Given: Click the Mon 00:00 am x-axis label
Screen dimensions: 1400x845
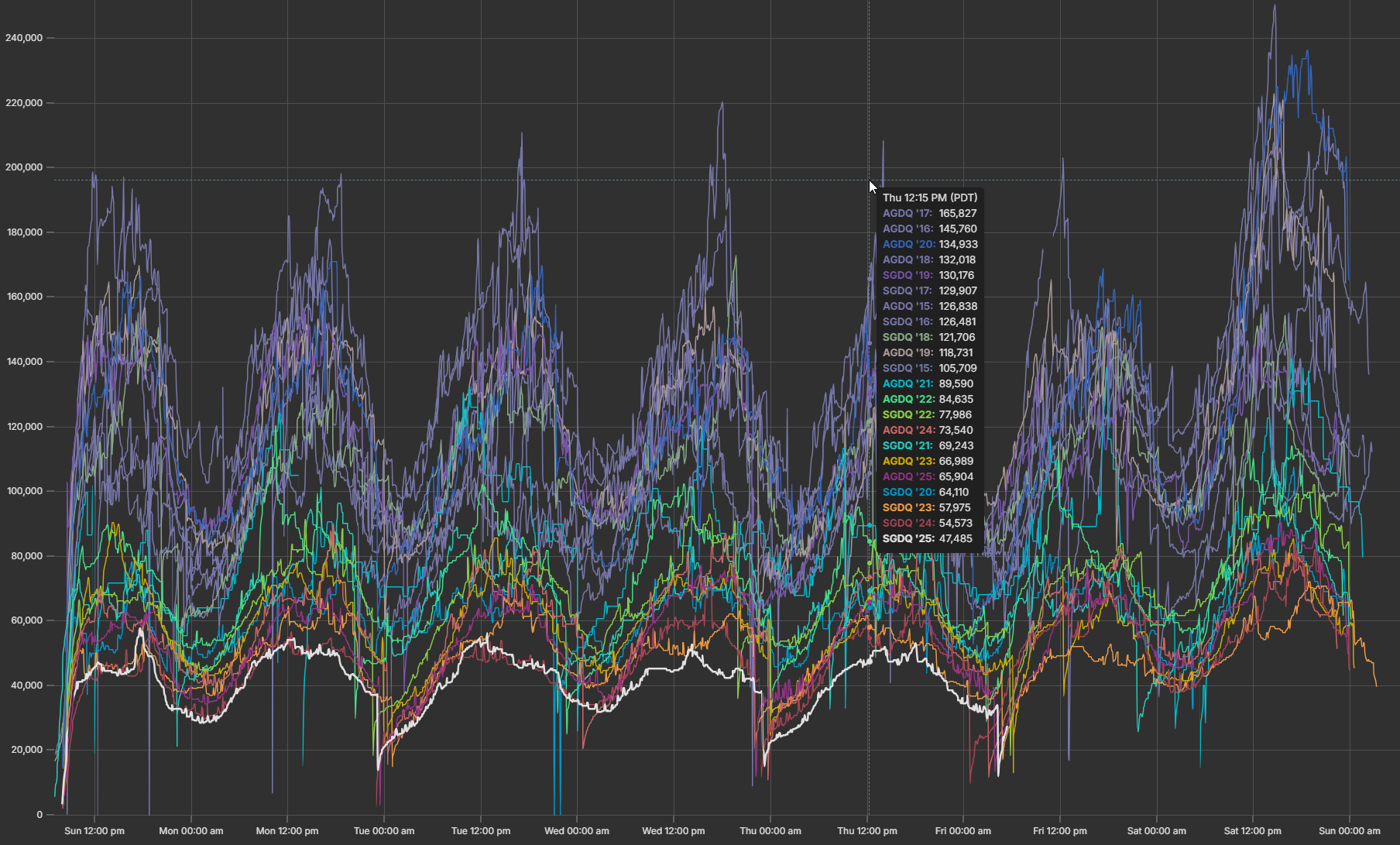Looking at the screenshot, I should pyautogui.click(x=191, y=830).
